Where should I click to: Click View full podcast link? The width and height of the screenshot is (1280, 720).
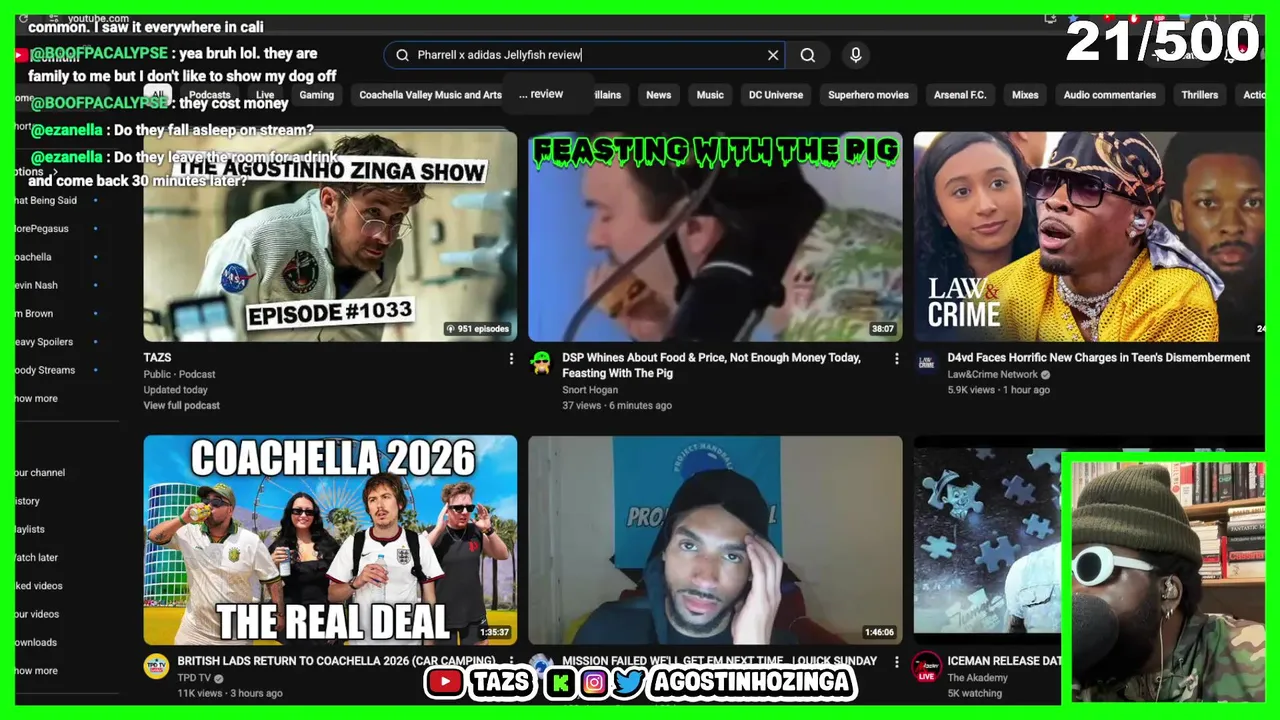181,405
